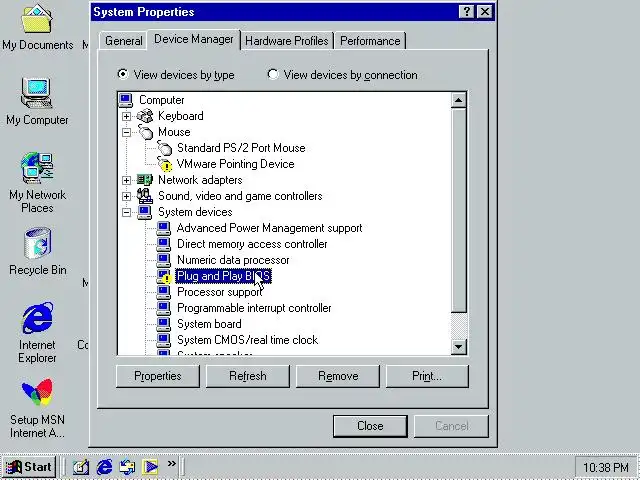Select the Processor support label
640x480 pixels.
[x=219, y=292]
